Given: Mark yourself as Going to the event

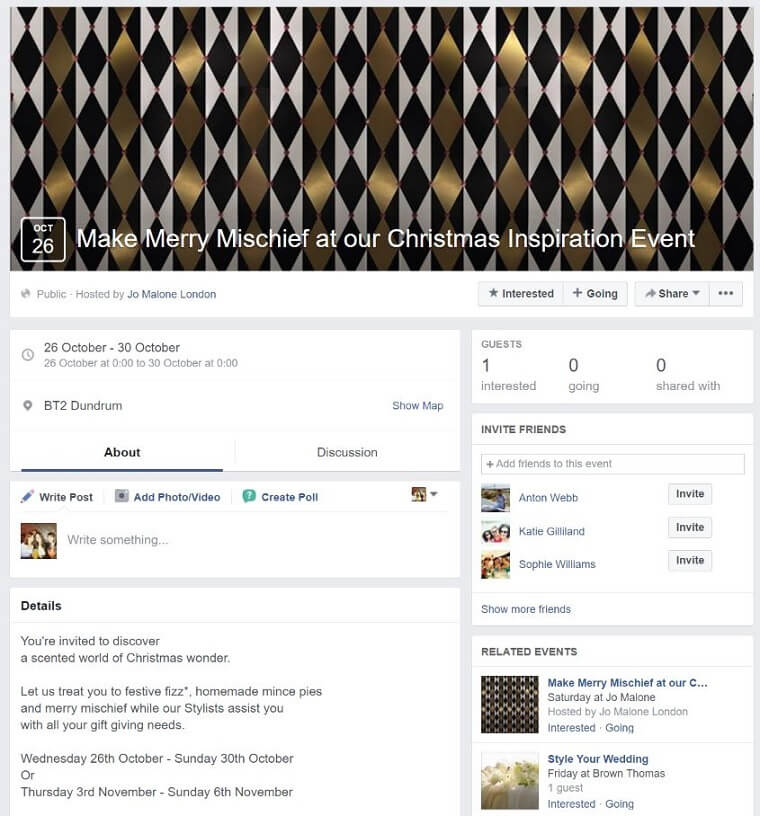Looking at the screenshot, I should (x=596, y=294).
